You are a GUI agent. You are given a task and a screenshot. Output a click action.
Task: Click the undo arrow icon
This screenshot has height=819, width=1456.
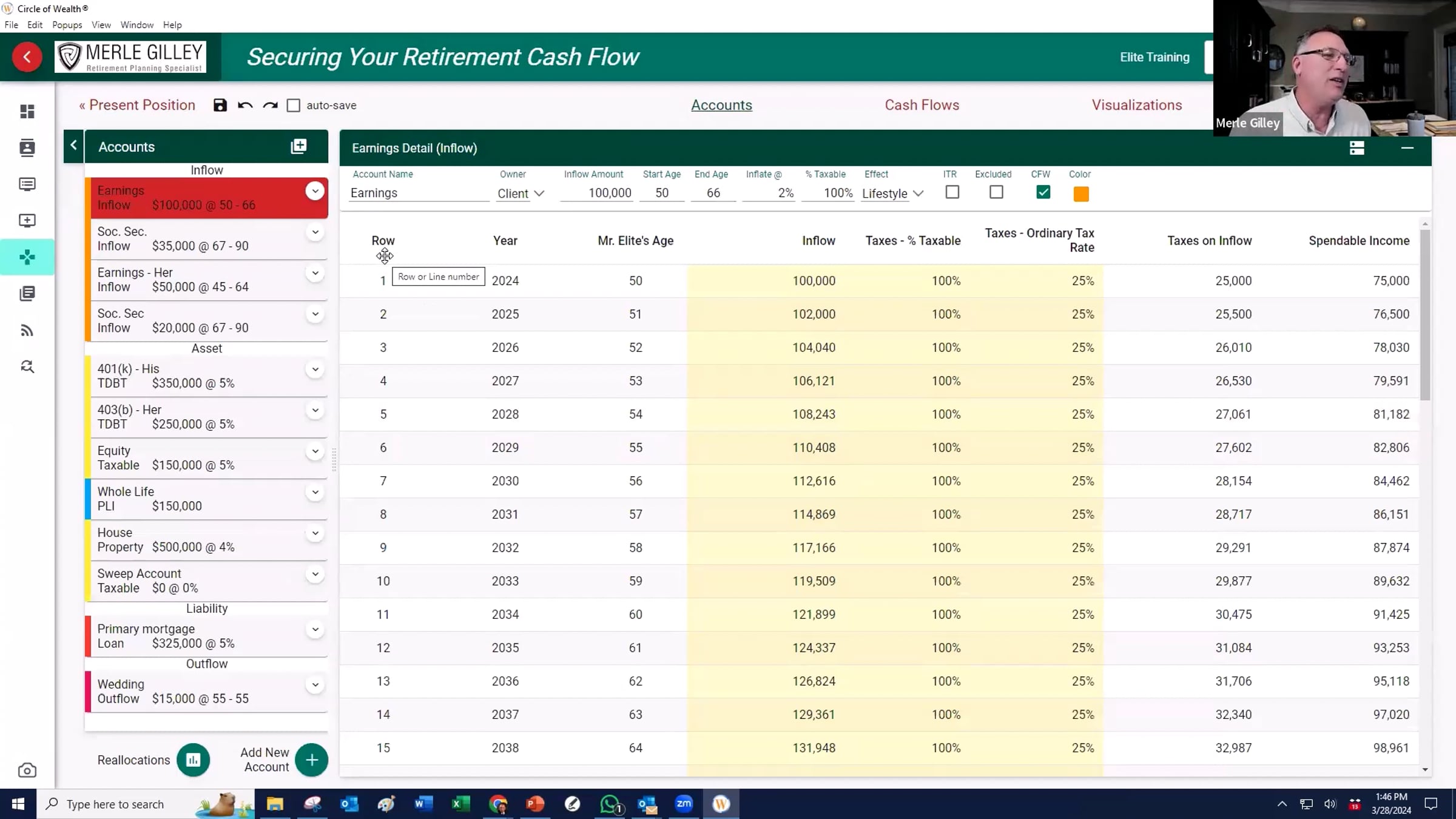click(245, 105)
